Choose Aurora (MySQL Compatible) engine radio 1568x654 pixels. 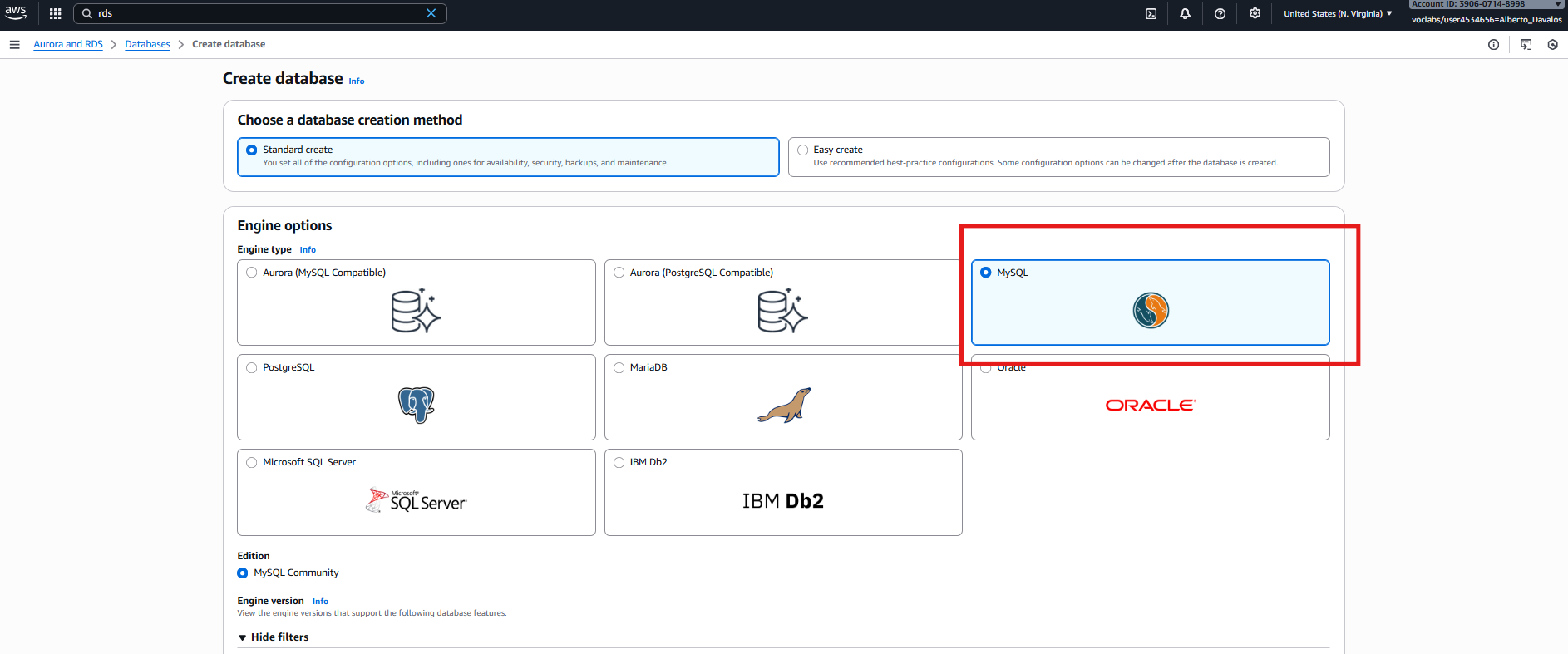[x=251, y=273]
